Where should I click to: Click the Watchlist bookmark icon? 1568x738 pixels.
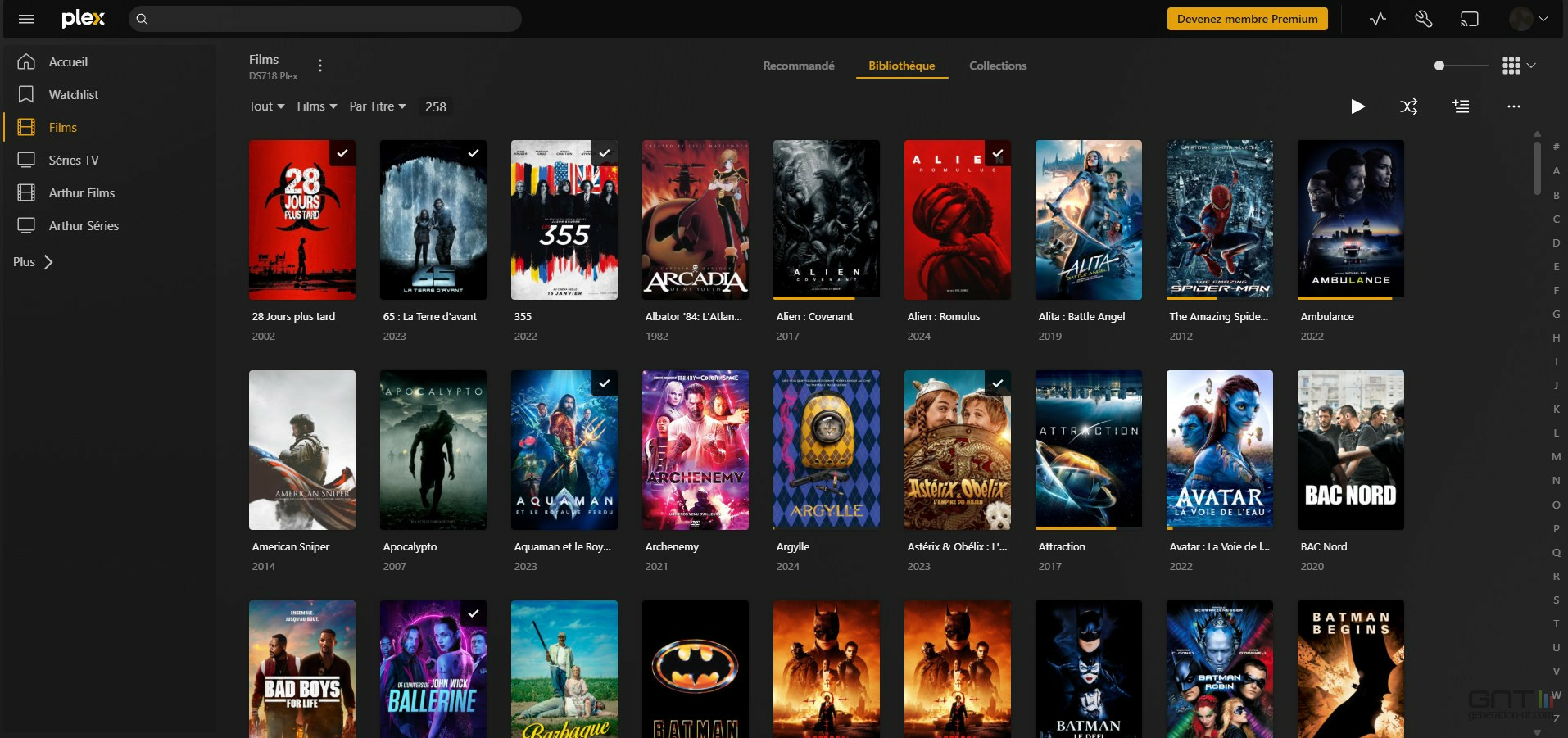pyautogui.click(x=26, y=94)
